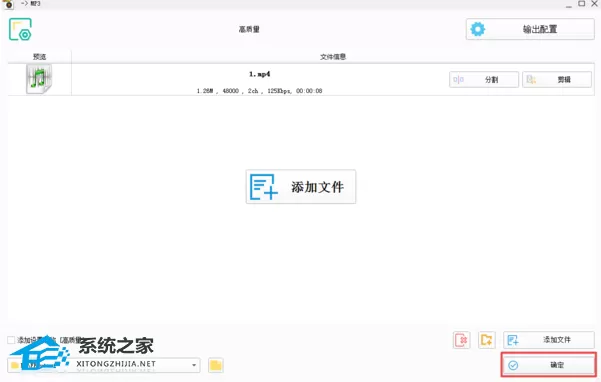Screen dimensions: 601x382
Task: Click the 文件信息 column header
Action: point(333,57)
